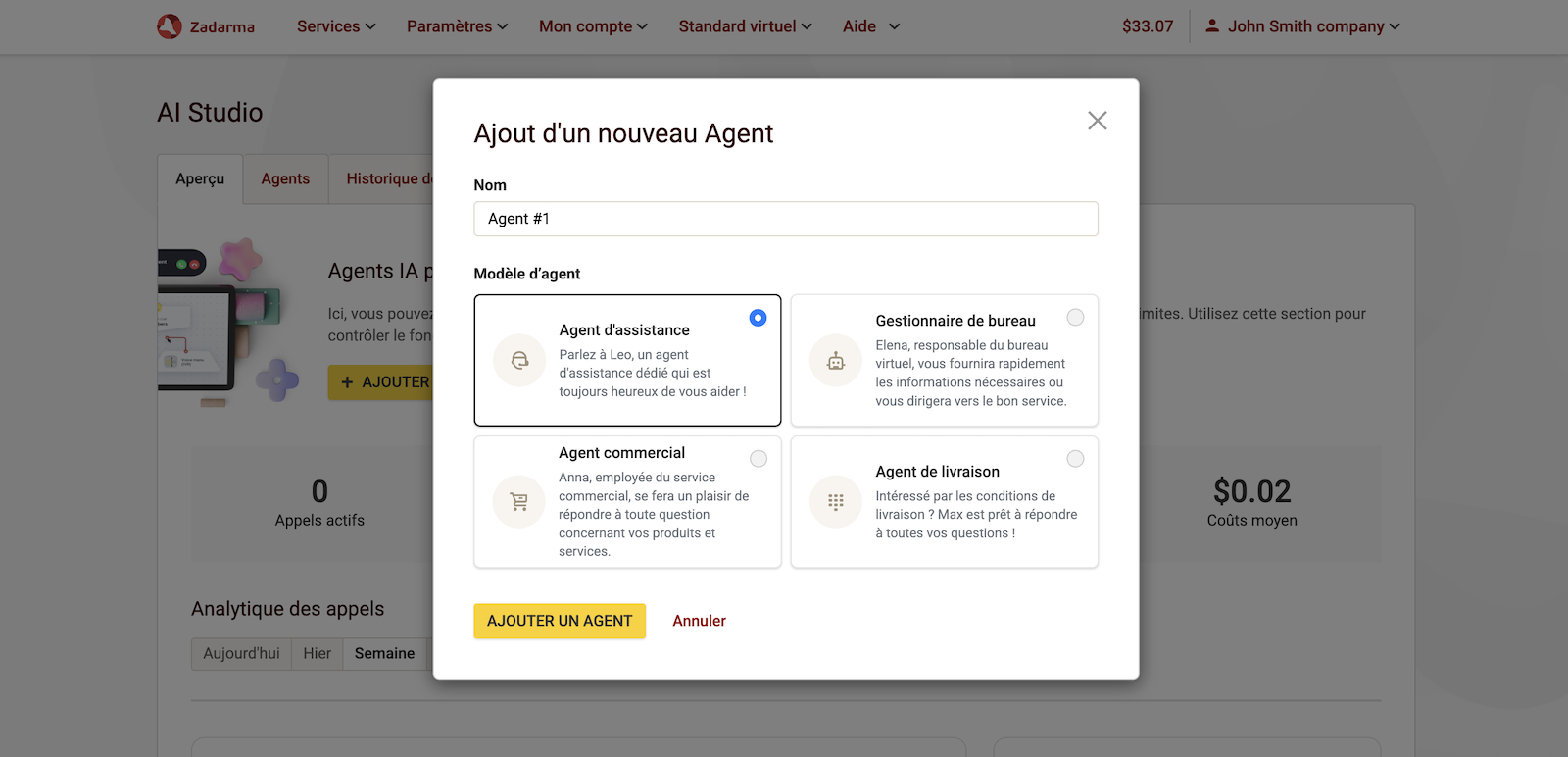
Task: Click the user profile icon
Action: [1212, 25]
